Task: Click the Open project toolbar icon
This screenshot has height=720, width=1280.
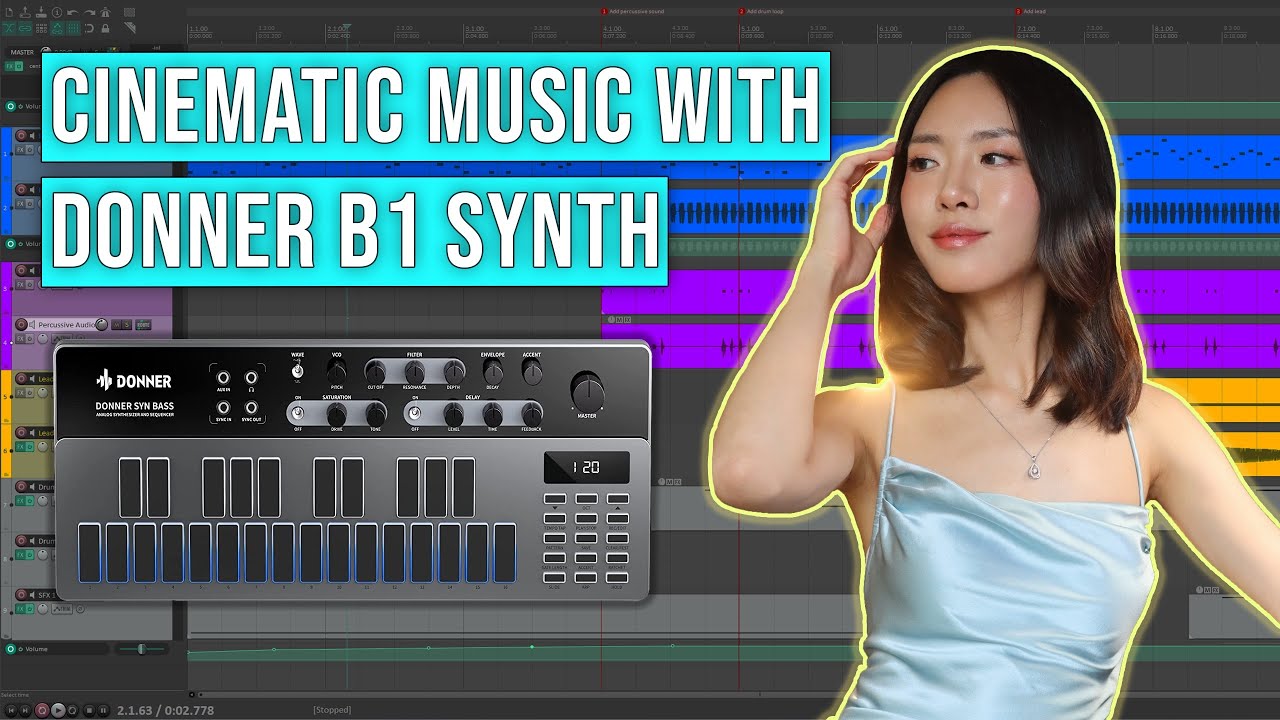Action: point(25,12)
